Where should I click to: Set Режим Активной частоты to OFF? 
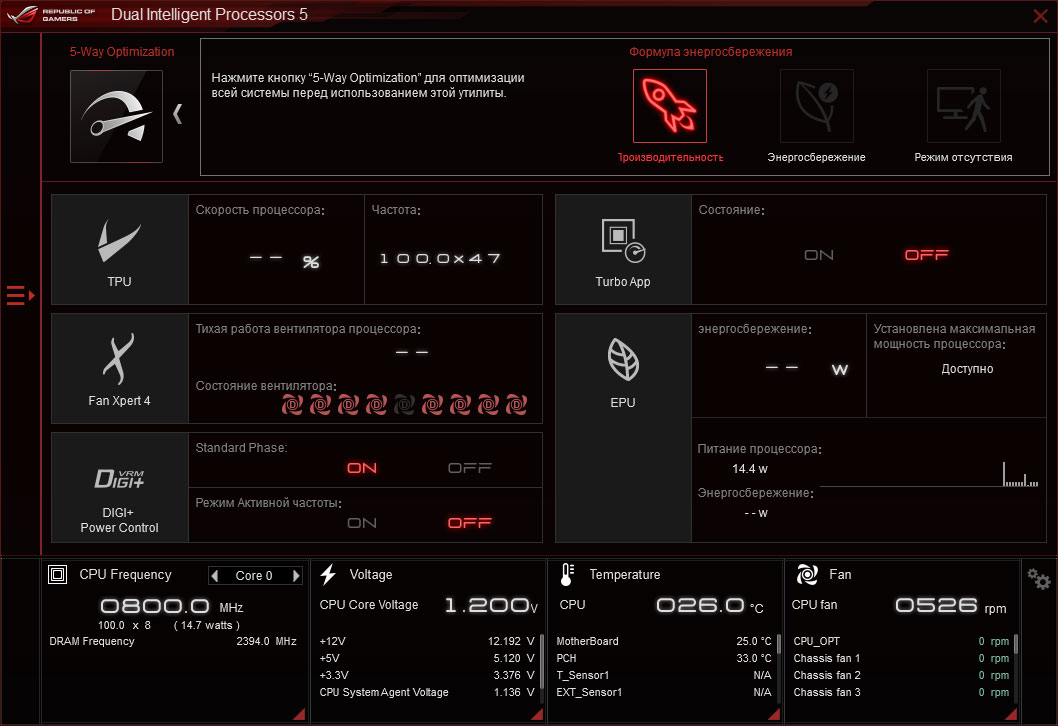470,523
